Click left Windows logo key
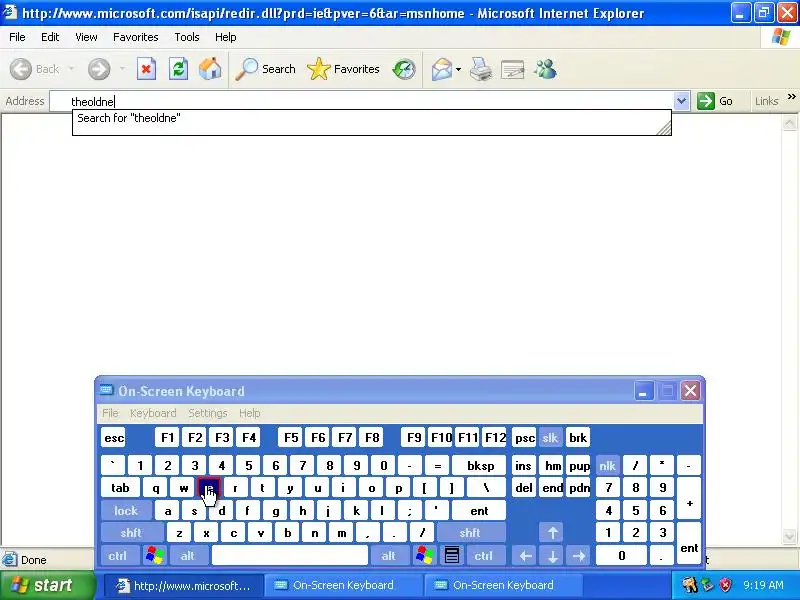 155,556
